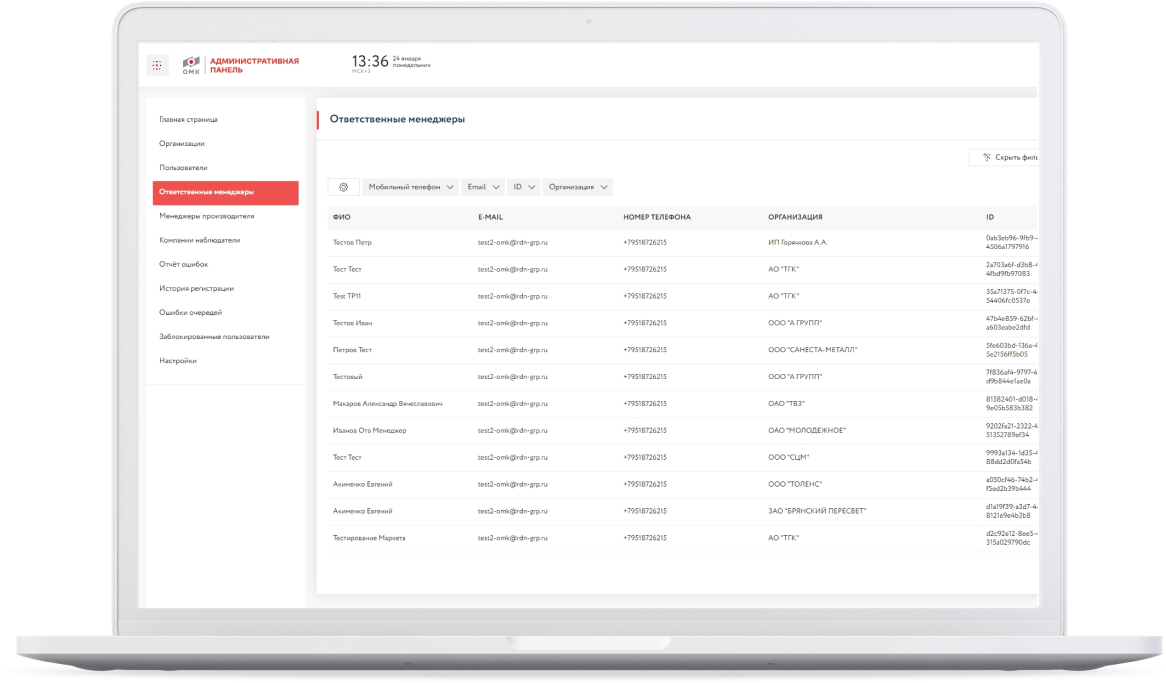Open filter settings gear icon
The height and width of the screenshot is (683, 1166).
tap(344, 187)
